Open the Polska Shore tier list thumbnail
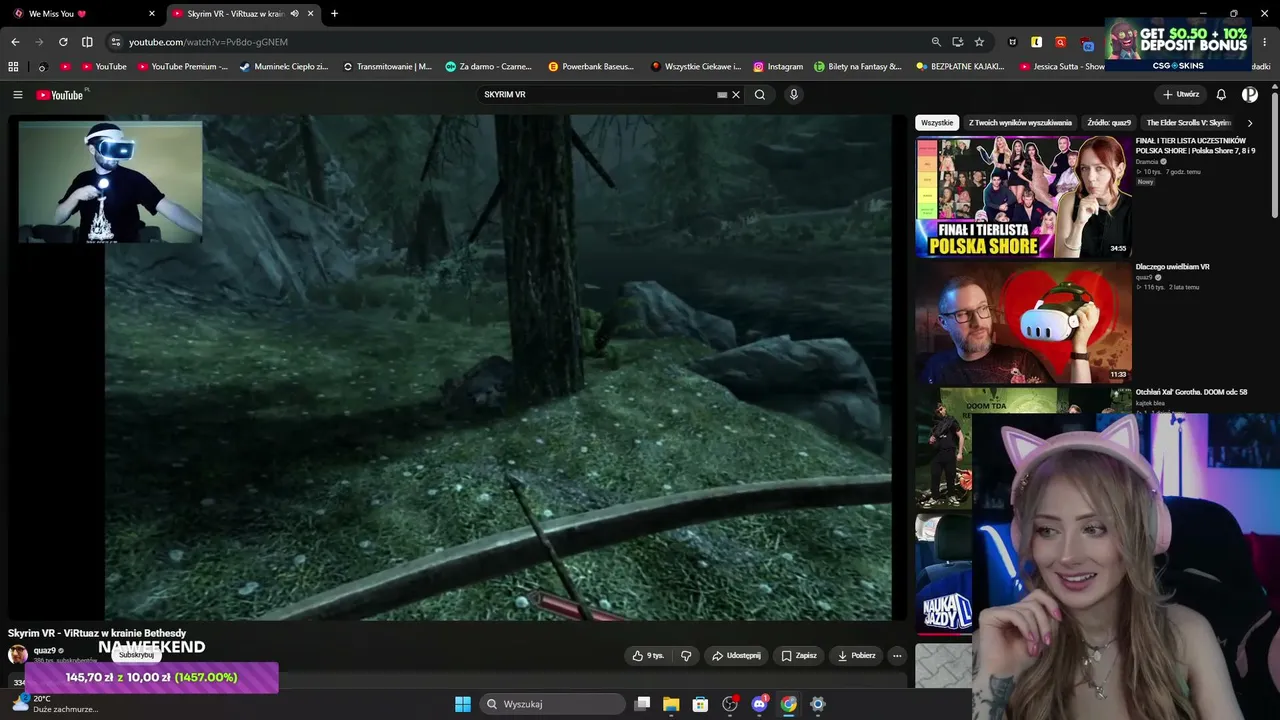This screenshot has width=1280, height=720. [x=1023, y=197]
